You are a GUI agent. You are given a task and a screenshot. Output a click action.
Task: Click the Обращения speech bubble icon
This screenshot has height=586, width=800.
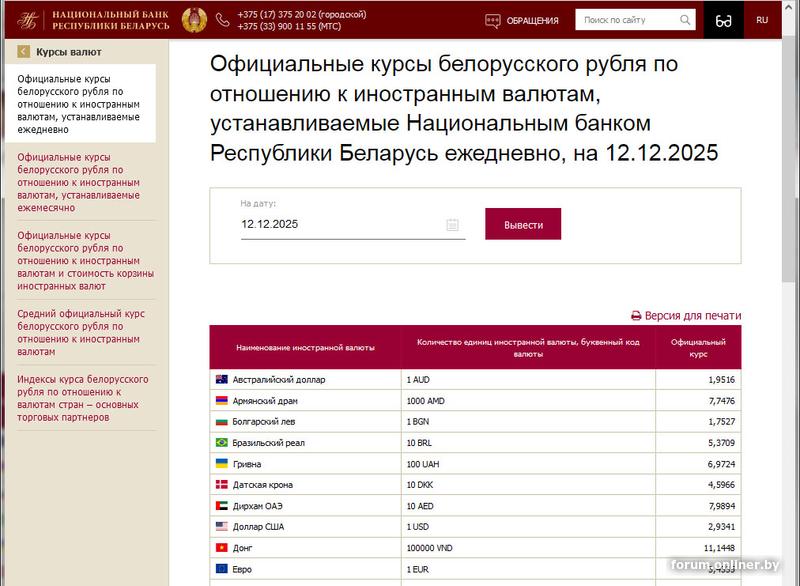pyautogui.click(x=492, y=21)
